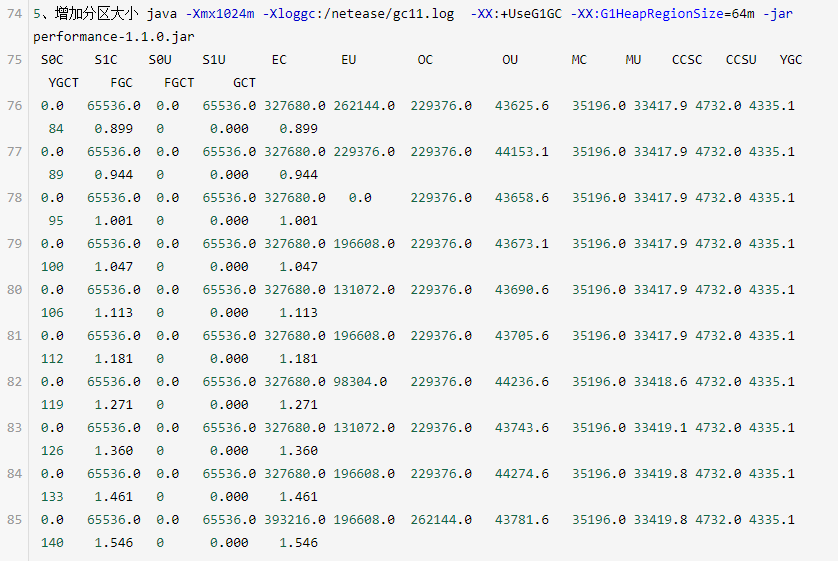Click the OU value 43673.1
The height and width of the screenshot is (561, 838).
(522, 243)
